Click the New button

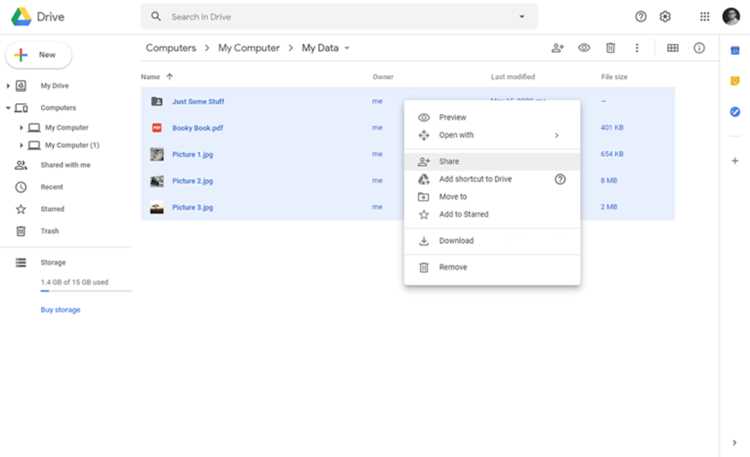click(38, 55)
